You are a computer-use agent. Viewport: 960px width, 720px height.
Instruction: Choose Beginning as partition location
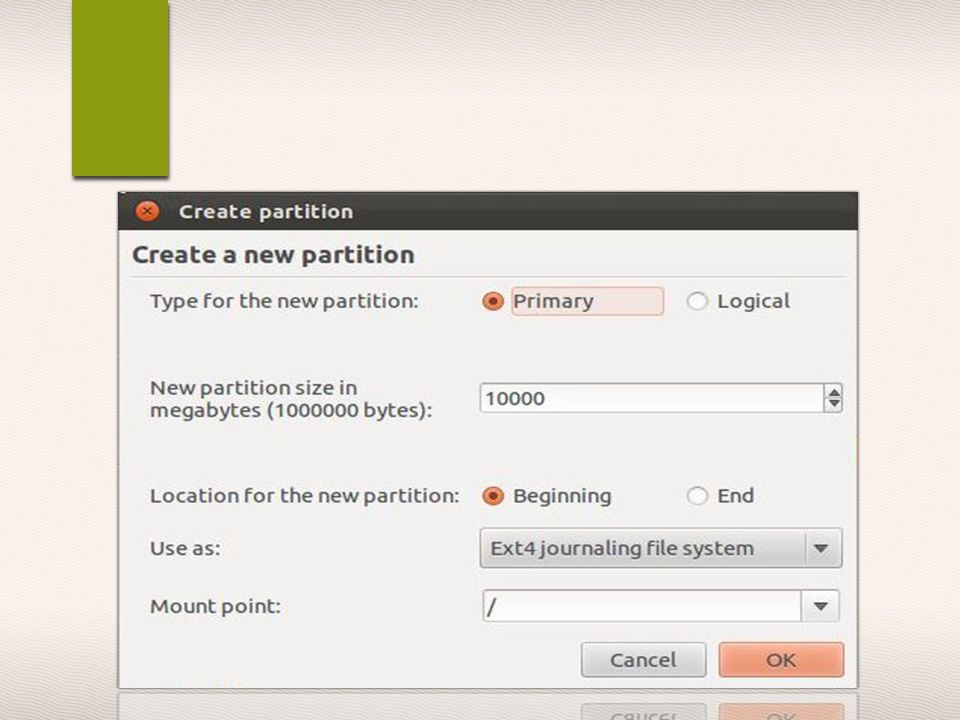[x=493, y=496]
